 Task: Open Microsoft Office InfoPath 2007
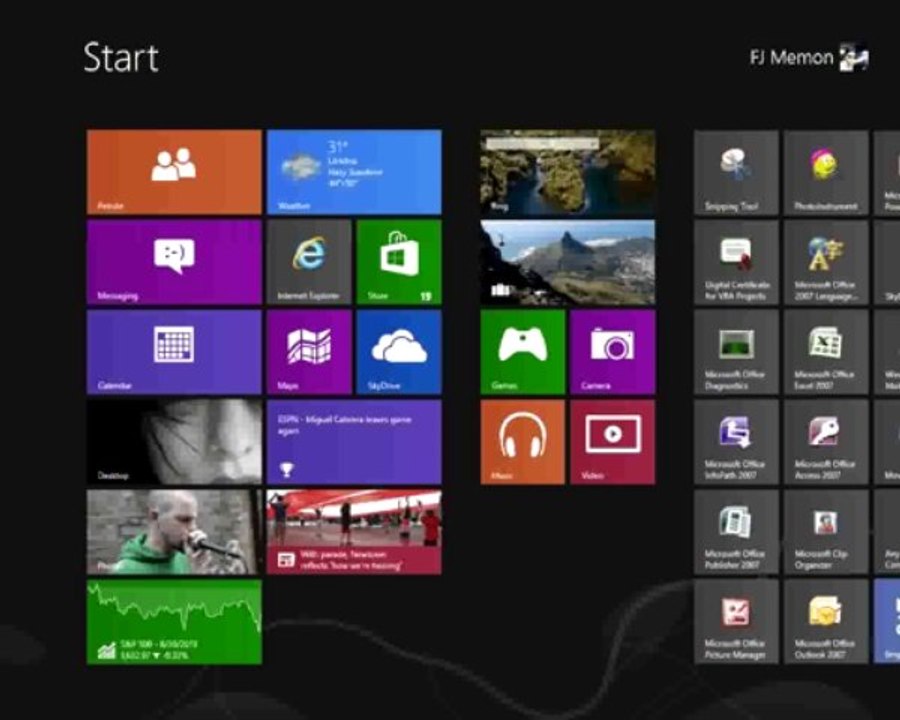[x=736, y=442]
